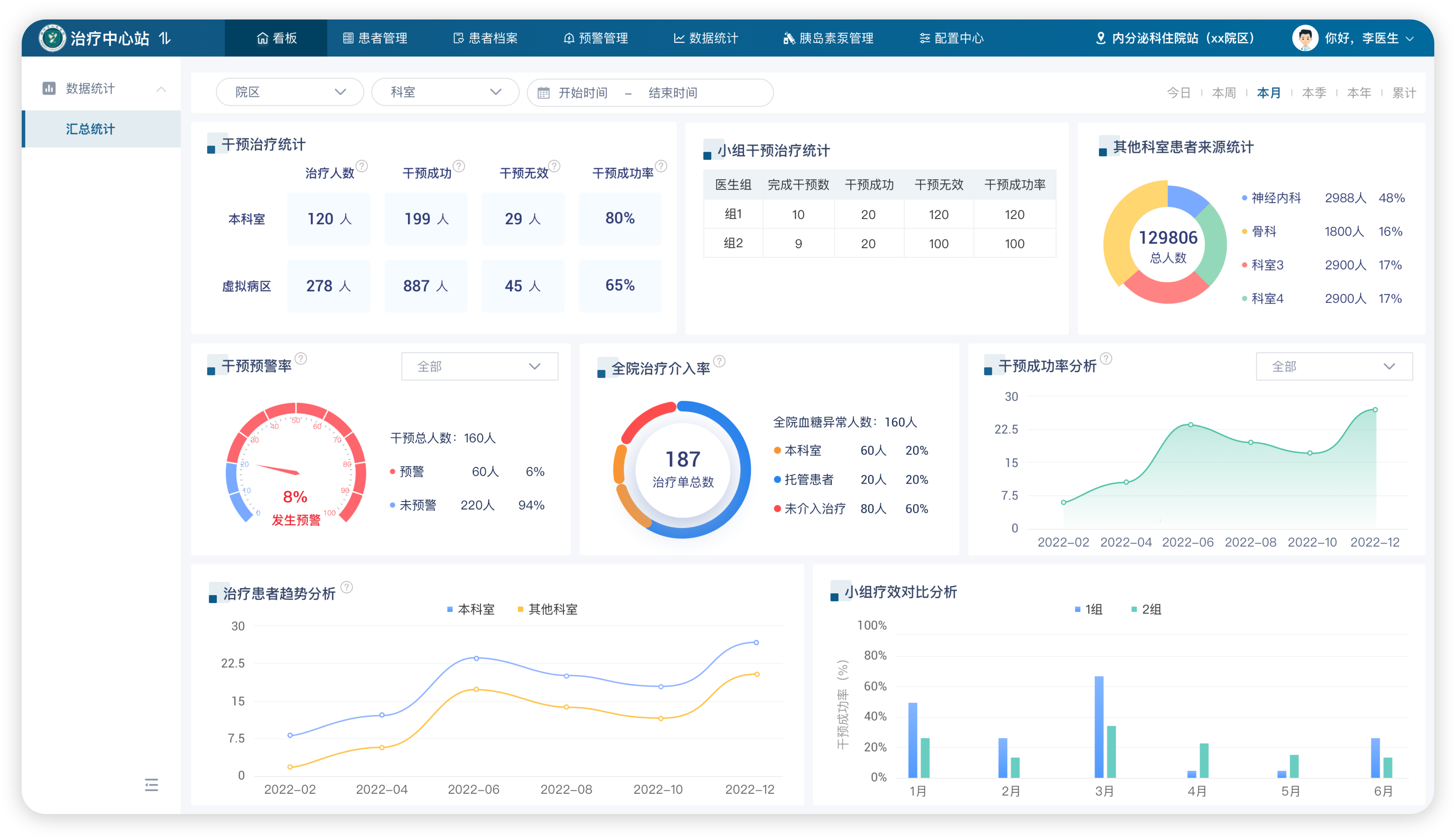Open the 预警管理 nav tab

coord(596,38)
